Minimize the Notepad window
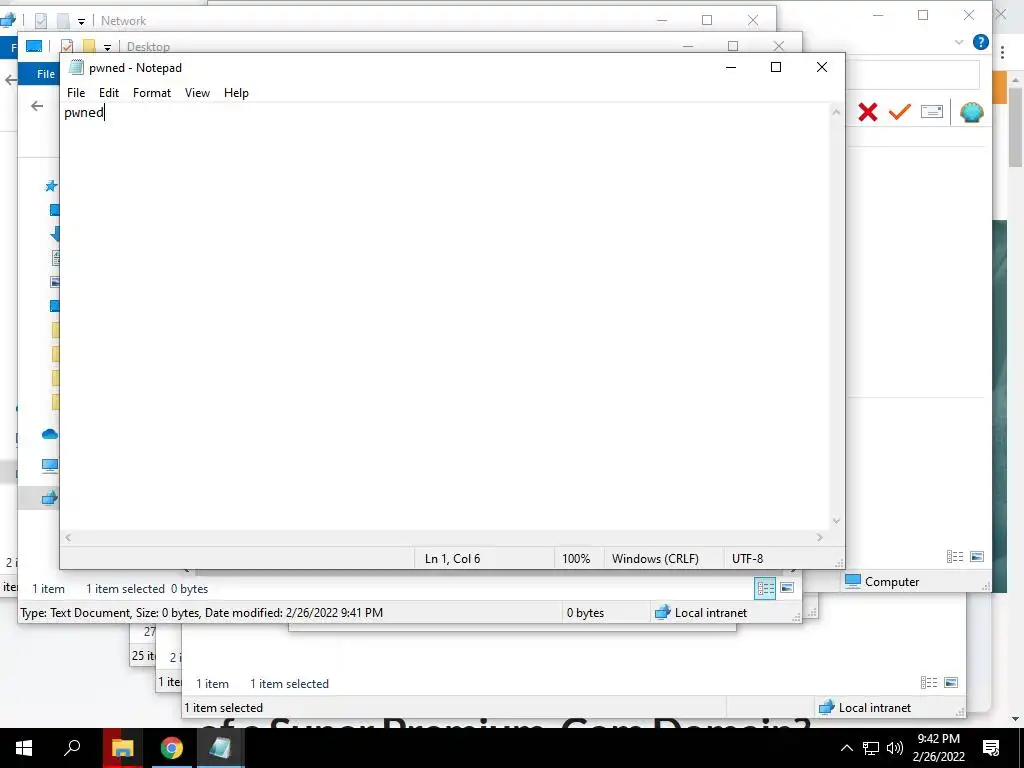 point(731,67)
